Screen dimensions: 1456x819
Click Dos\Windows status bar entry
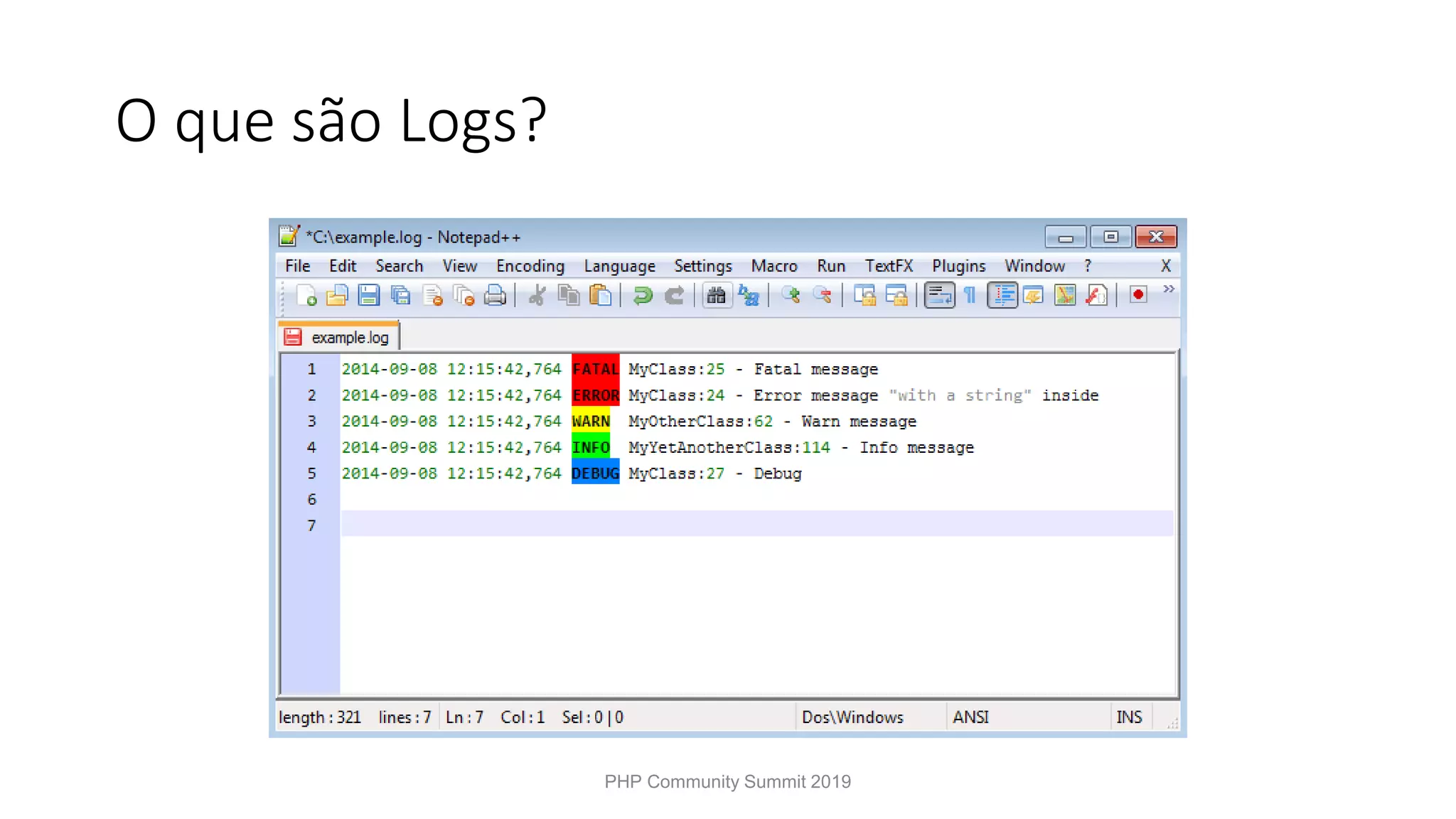[852, 717]
